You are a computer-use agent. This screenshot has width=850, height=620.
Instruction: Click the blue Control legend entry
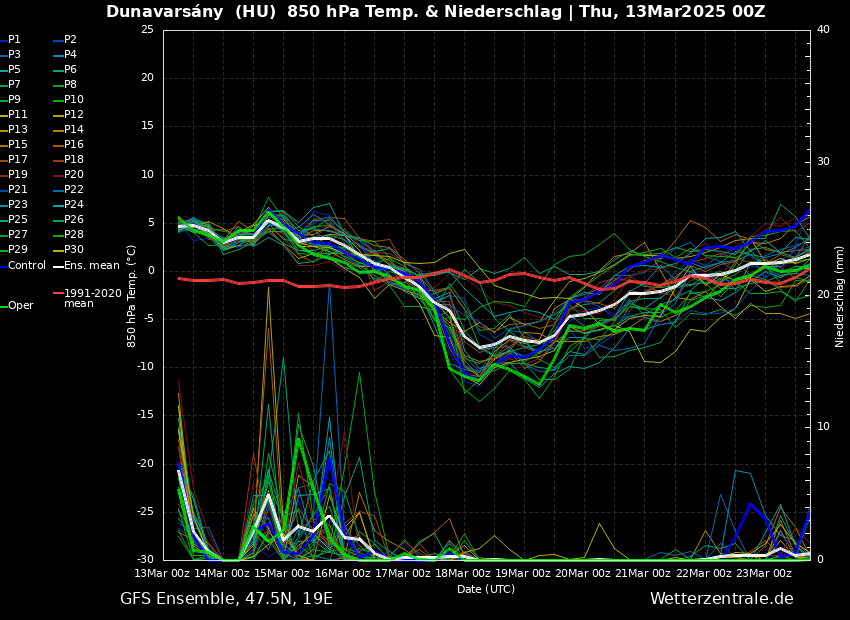click(x=26, y=266)
